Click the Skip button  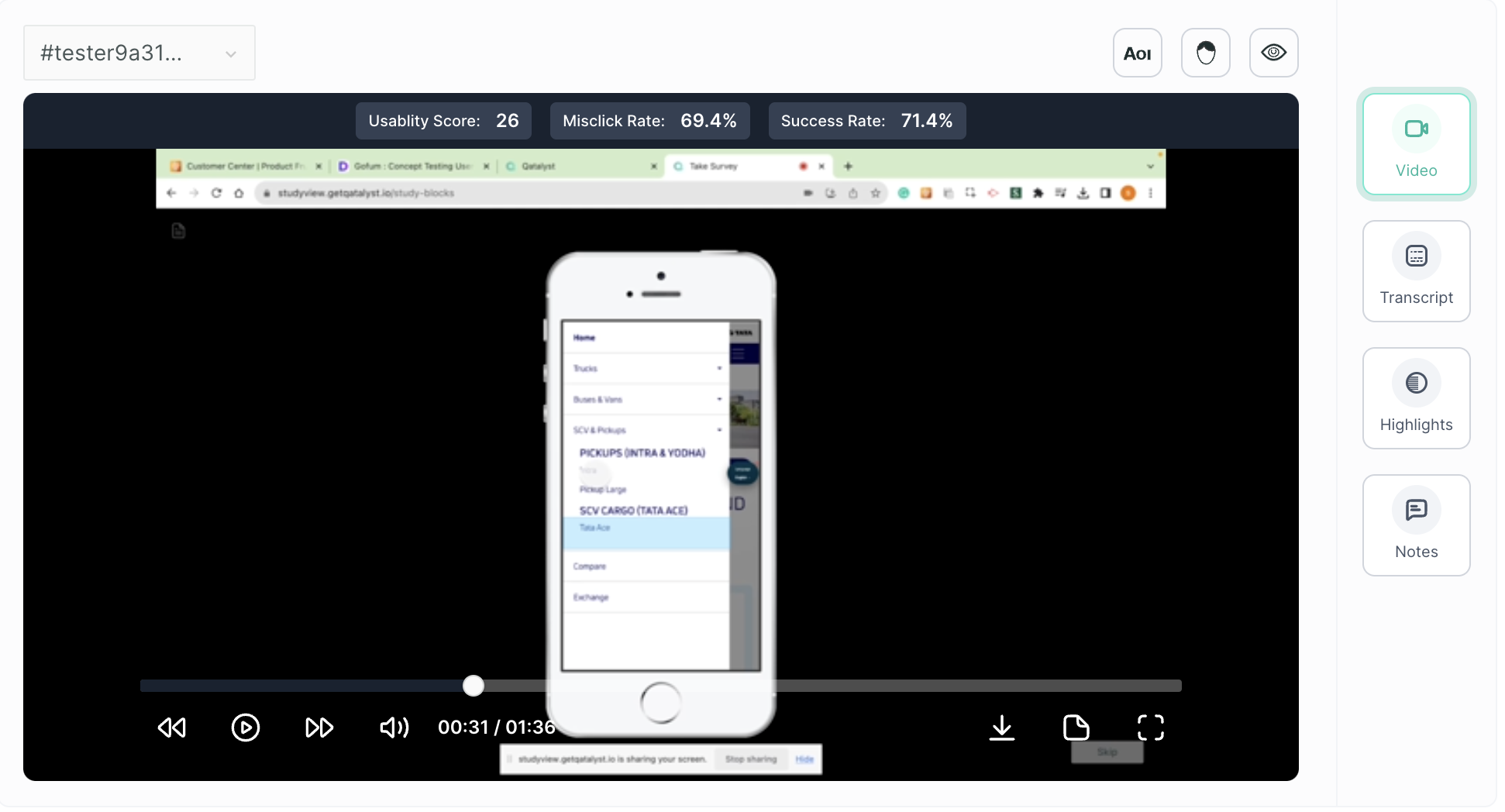click(x=1107, y=752)
